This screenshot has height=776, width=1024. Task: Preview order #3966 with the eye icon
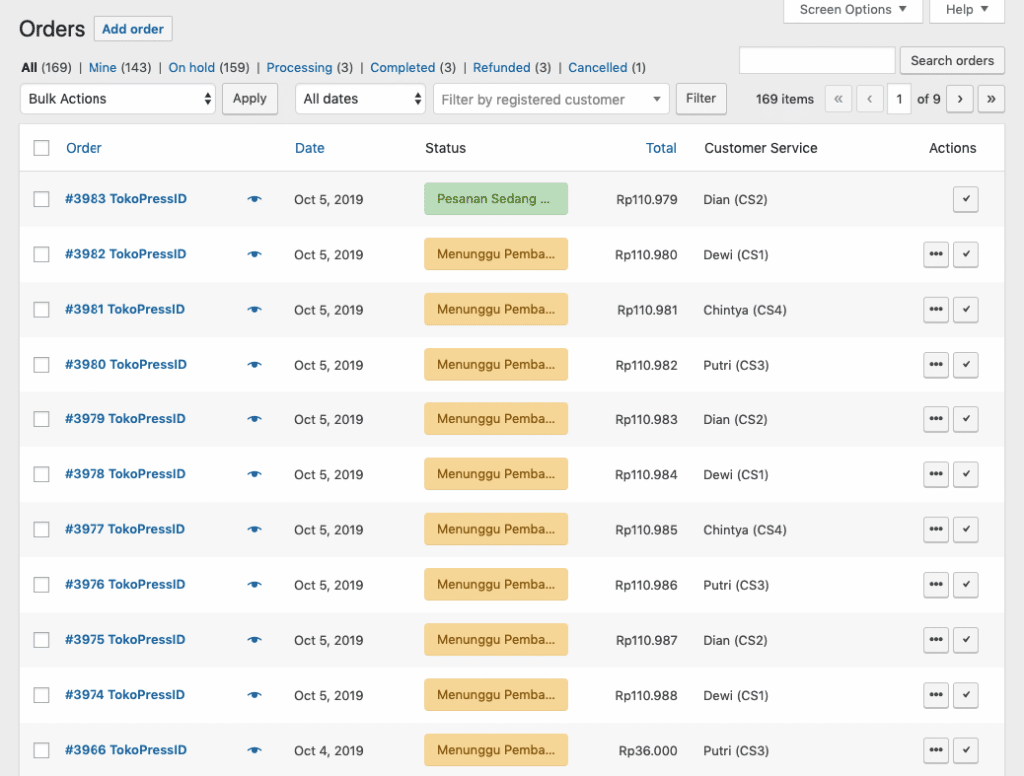pos(255,750)
